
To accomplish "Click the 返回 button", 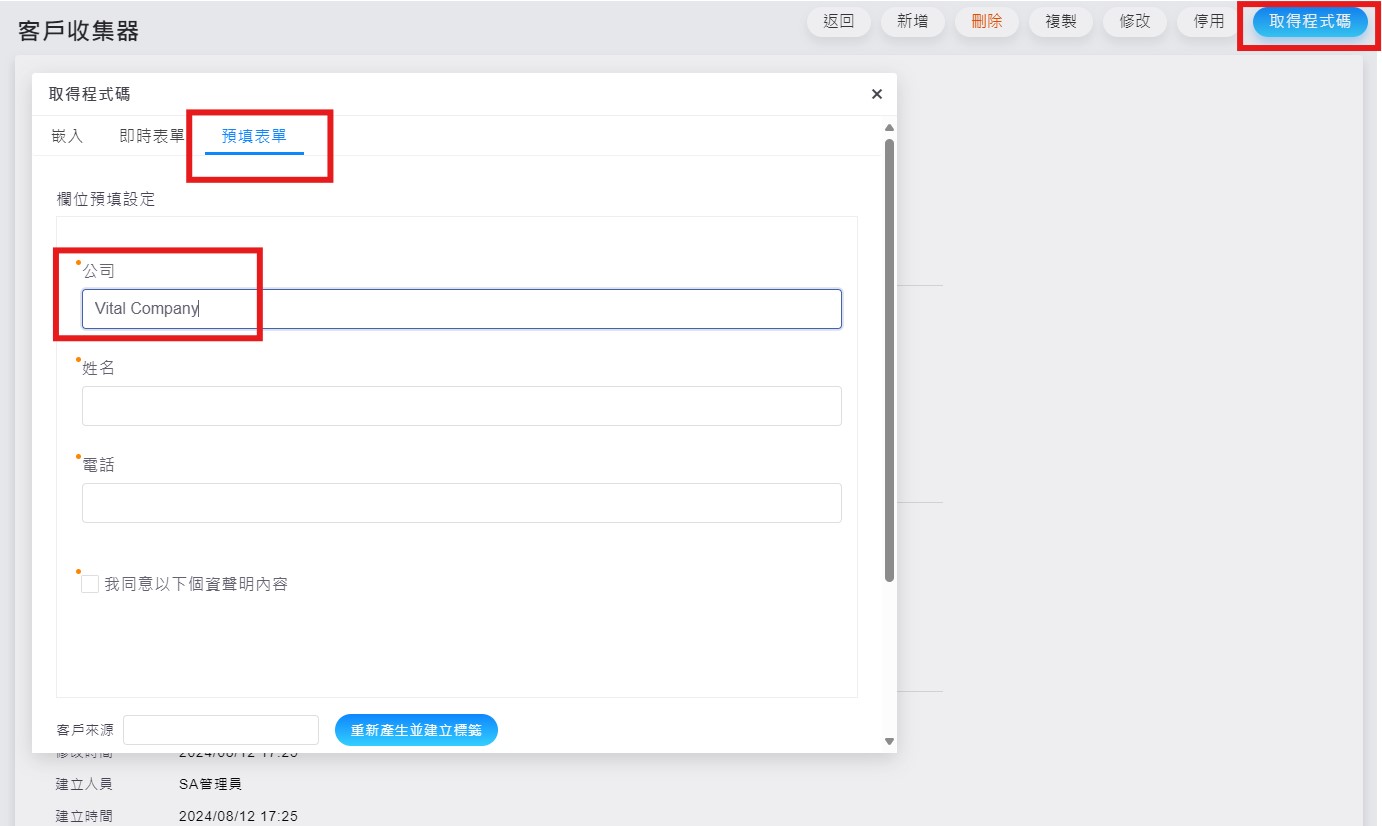I will [838, 21].
